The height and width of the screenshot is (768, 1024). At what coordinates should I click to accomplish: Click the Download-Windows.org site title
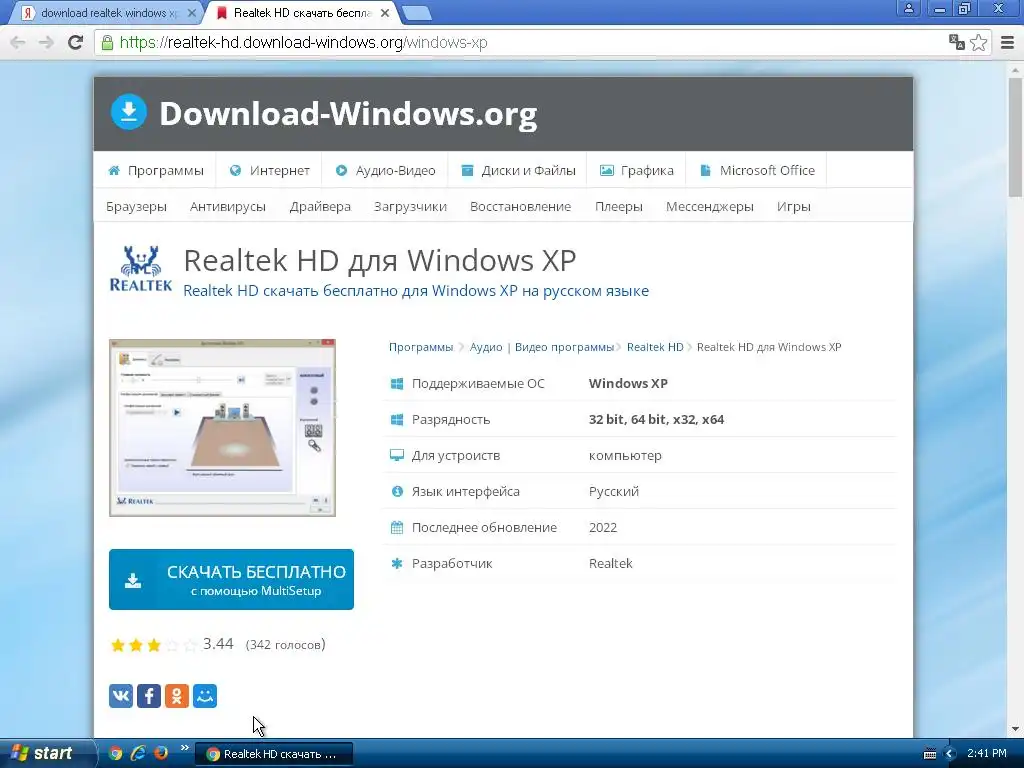348,114
